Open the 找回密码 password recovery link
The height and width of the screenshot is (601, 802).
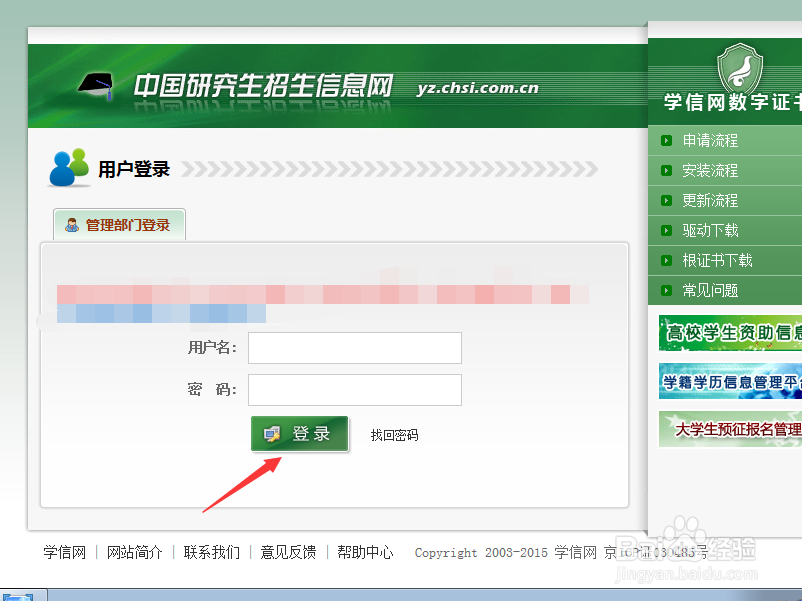[x=394, y=435]
